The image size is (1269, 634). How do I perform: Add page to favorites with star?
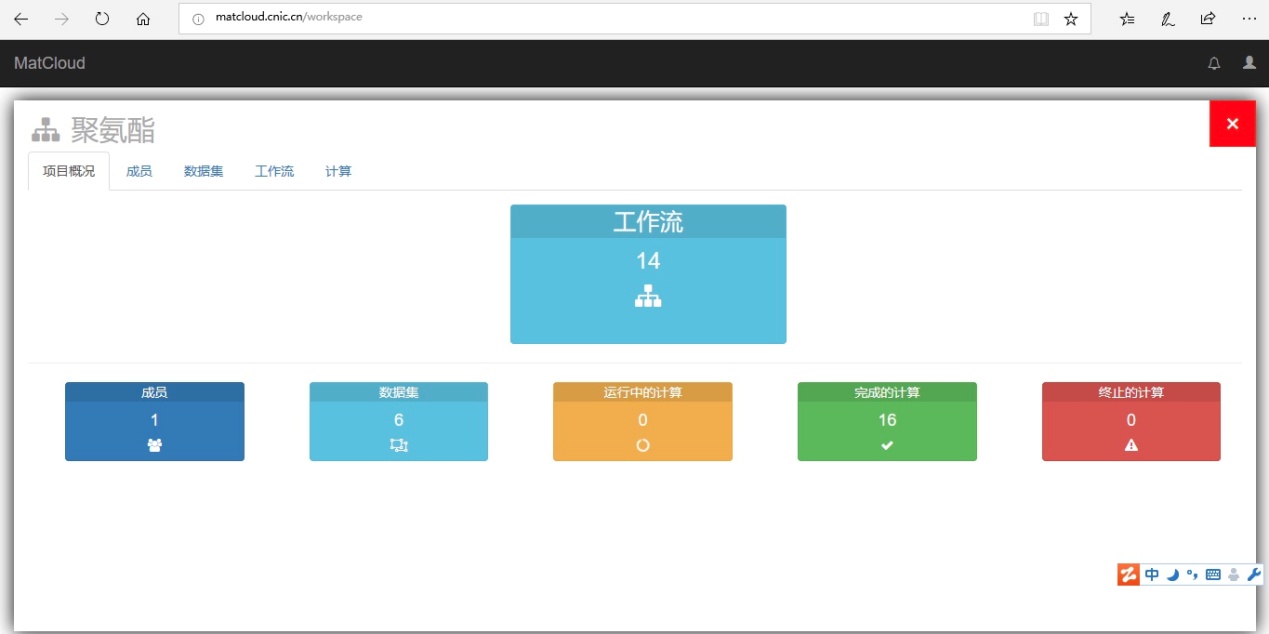click(x=1071, y=19)
